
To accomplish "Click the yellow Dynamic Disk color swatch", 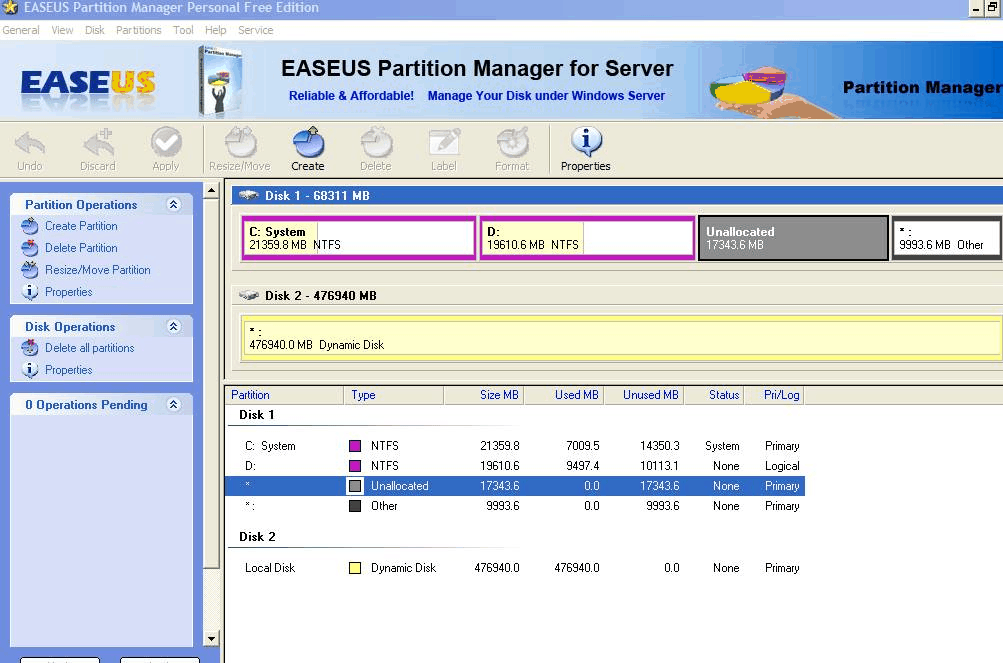I will 355,568.
